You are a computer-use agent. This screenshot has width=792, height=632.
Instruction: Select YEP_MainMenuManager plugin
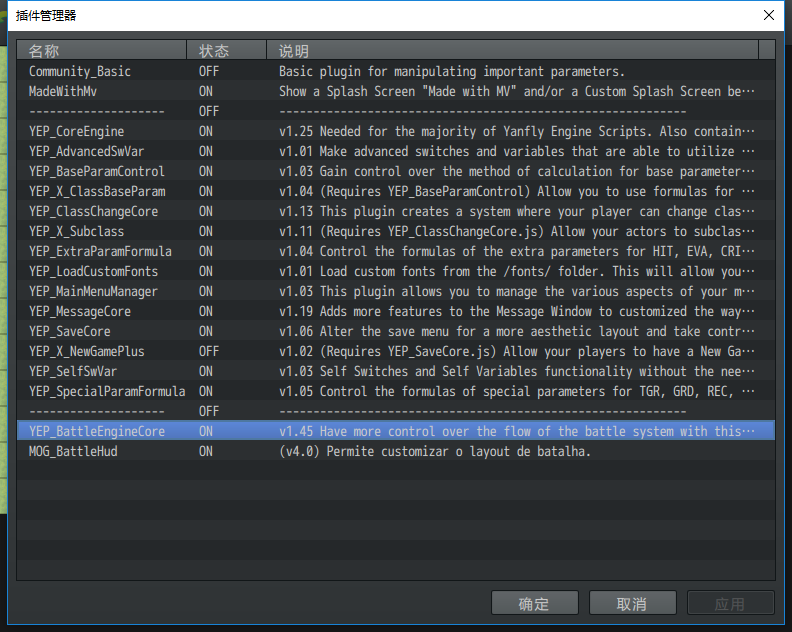395,291
